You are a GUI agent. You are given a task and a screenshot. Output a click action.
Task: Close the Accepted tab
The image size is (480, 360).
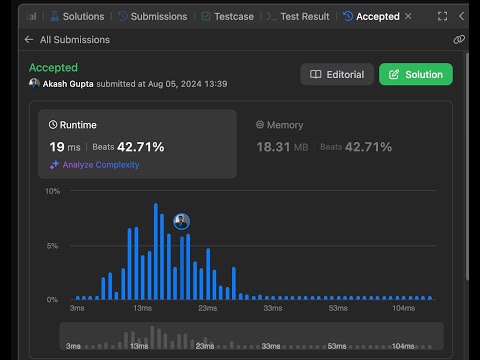[408, 16]
